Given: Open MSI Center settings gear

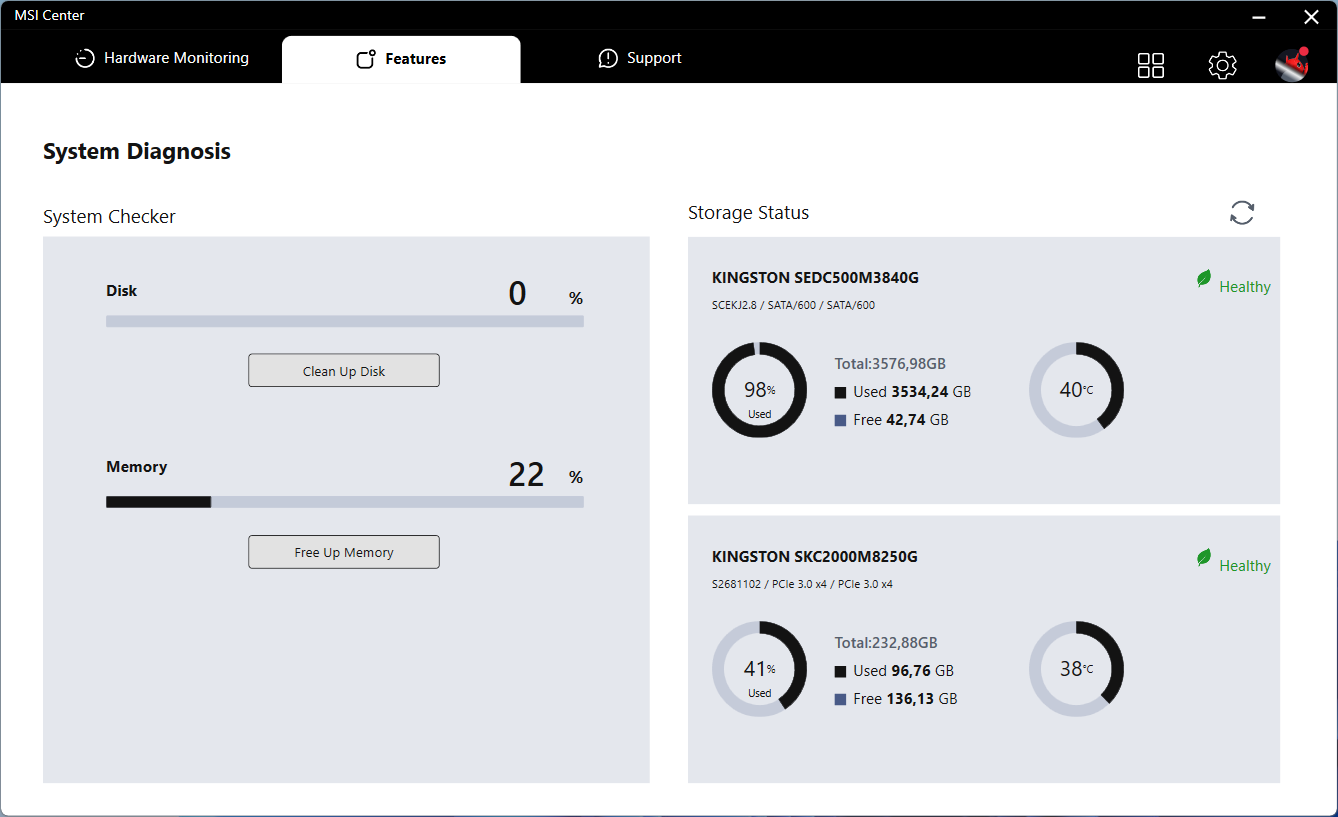Looking at the screenshot, I should pyautogui.click(x=1222, y=65).
